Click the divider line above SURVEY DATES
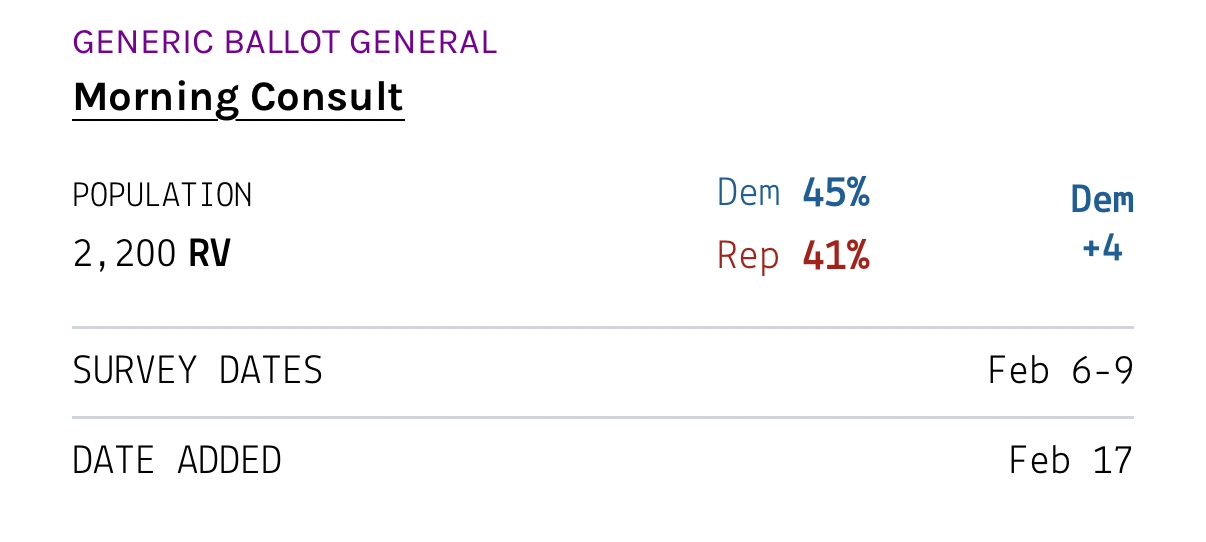Image resolution: width=1206 pixels, height=542 pixels. pos(602,327)
